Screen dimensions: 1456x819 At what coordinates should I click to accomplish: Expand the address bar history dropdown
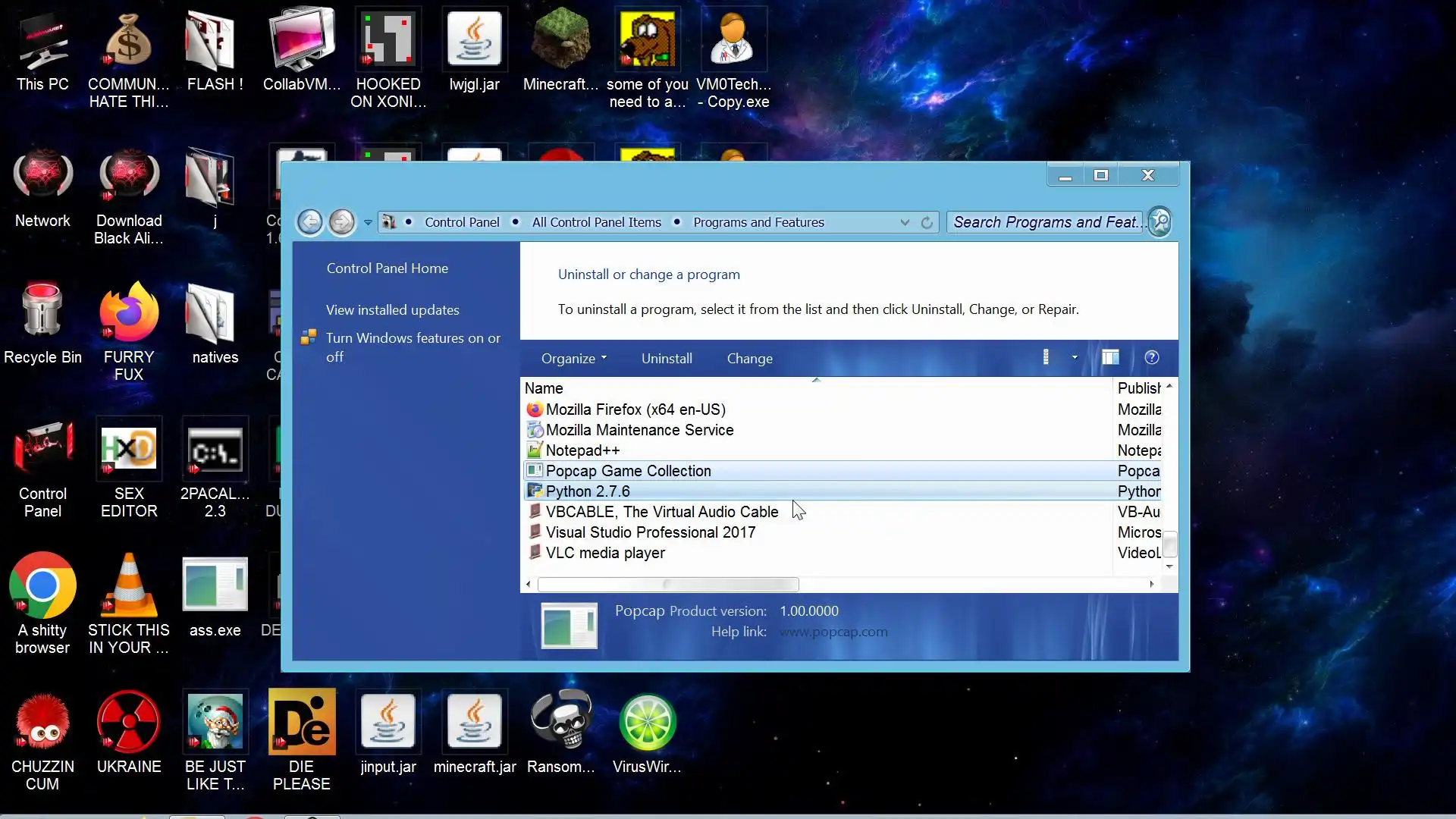tap(905, 222)
